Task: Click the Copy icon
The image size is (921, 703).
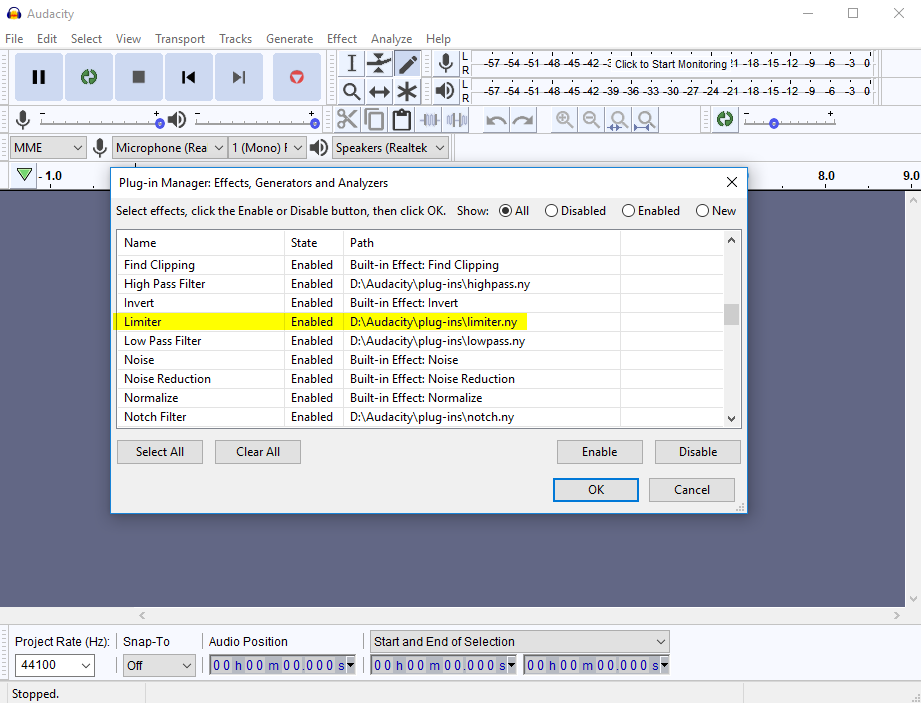Action: [374, 120]
